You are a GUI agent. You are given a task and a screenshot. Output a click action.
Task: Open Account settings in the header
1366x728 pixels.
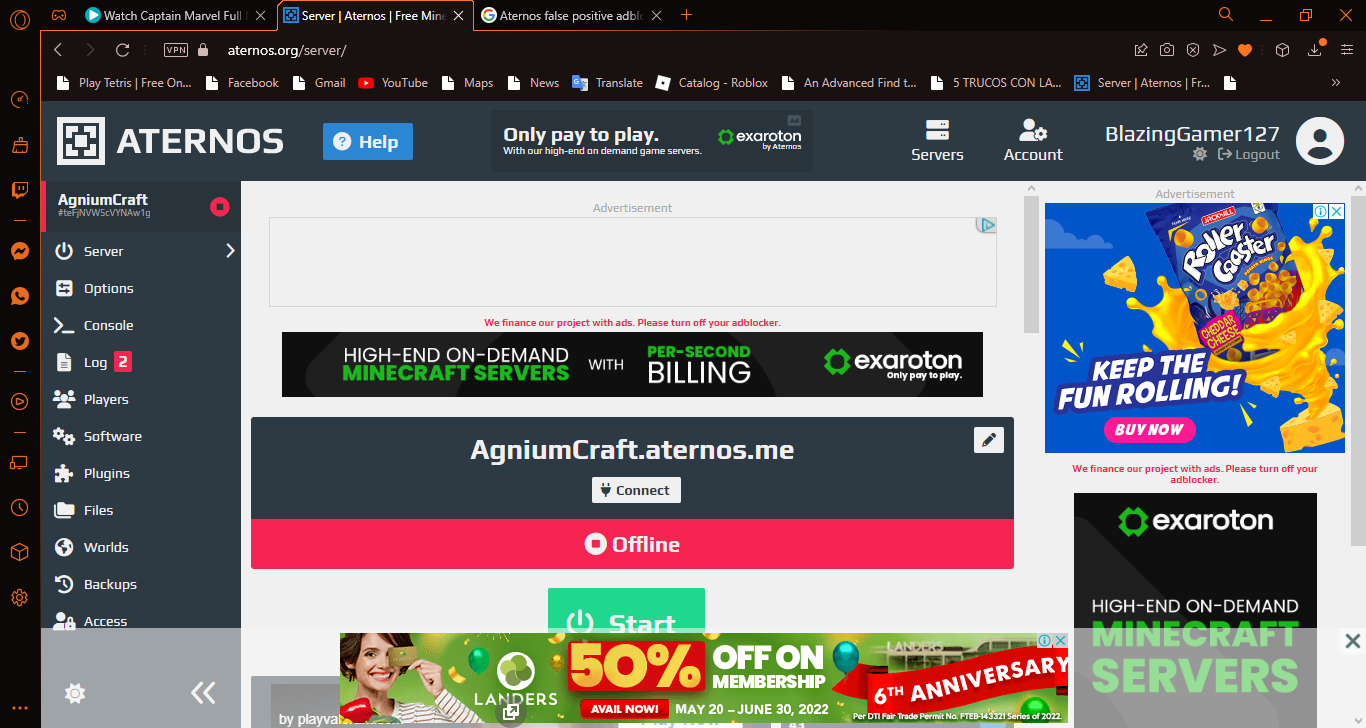click(x=1033, y=141)
